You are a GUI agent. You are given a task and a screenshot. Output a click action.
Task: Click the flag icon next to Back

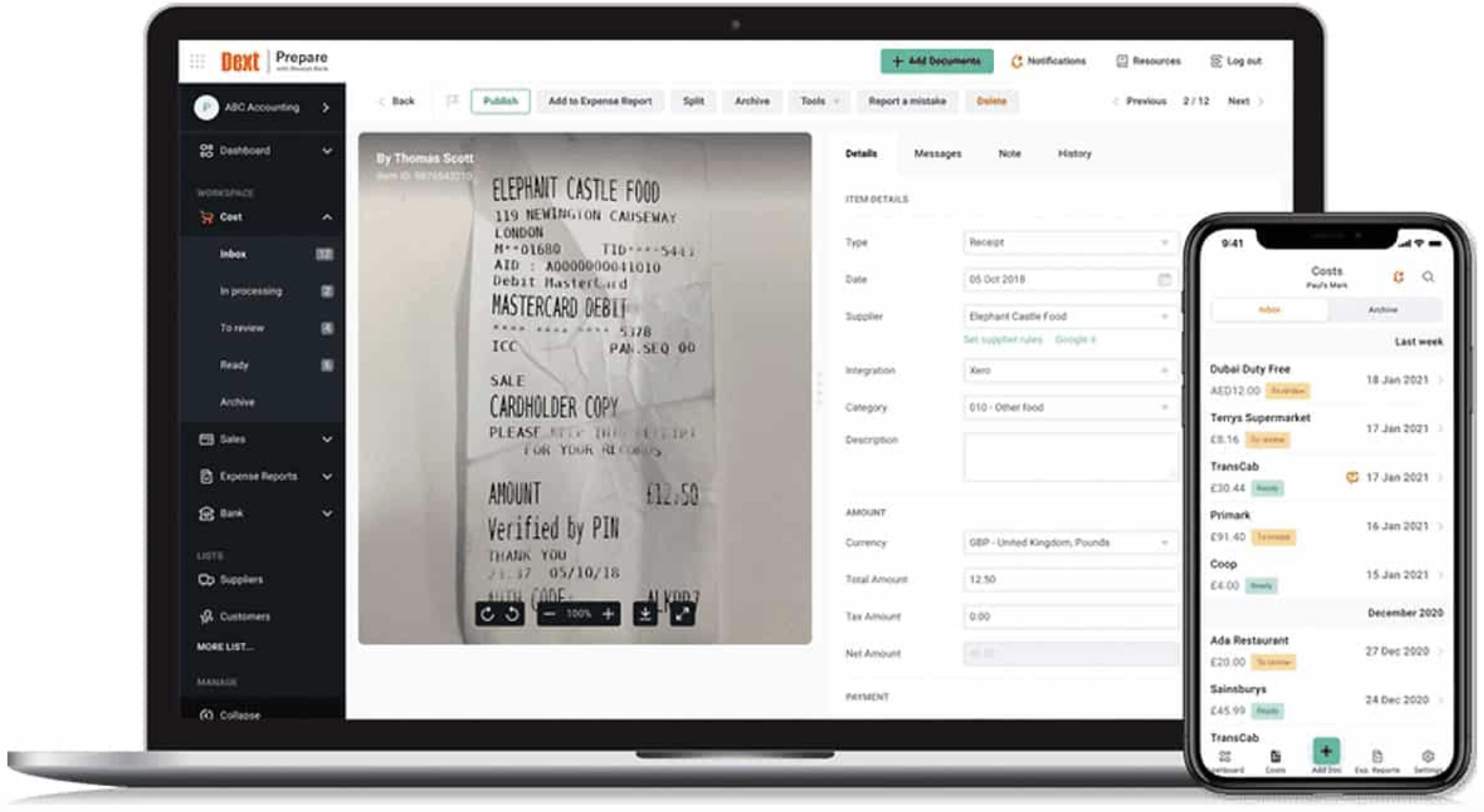[x=452, y=101]
